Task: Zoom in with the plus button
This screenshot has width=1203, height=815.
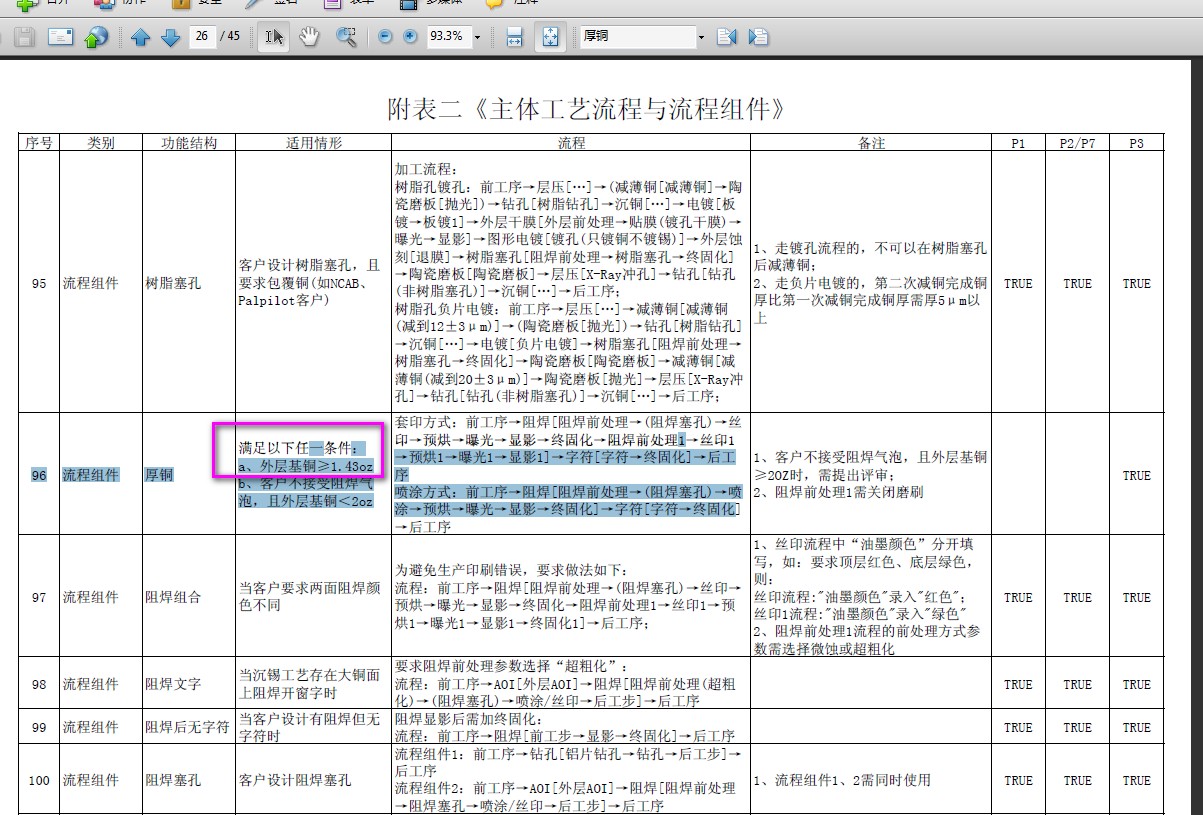Action: pos(410,37)
